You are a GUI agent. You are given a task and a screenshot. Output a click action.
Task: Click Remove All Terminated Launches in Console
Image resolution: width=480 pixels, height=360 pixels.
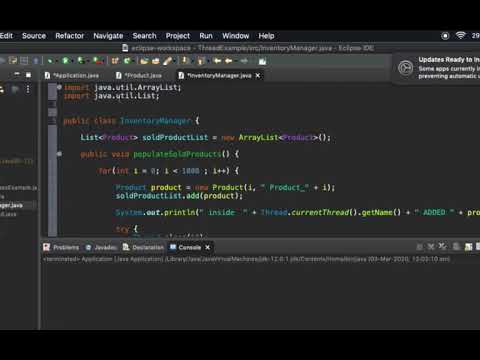442,247
